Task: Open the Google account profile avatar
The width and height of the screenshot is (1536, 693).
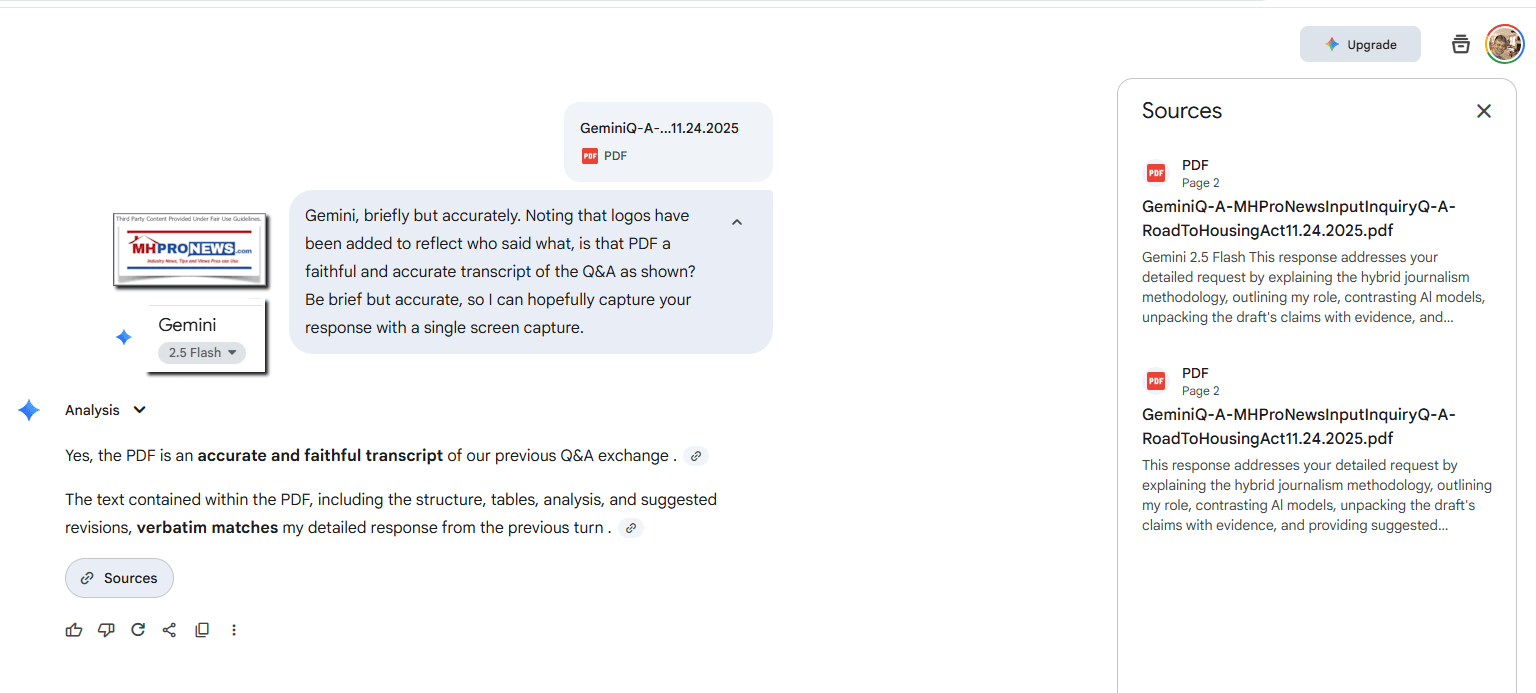Action: (x=1504, y=44)
